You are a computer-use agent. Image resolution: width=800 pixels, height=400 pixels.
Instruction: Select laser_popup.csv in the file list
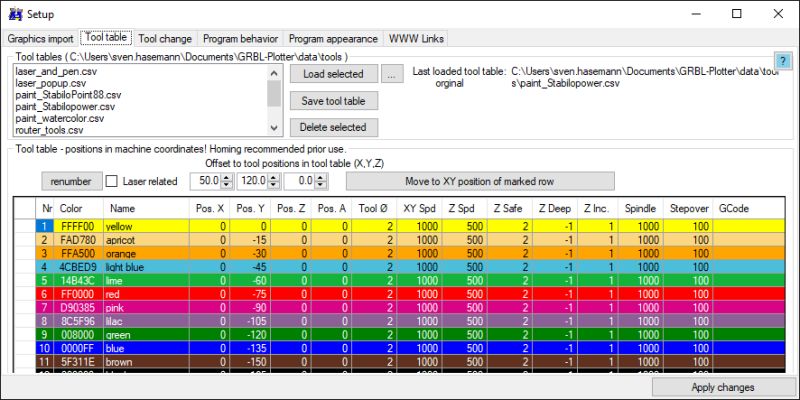coord(51,83)
